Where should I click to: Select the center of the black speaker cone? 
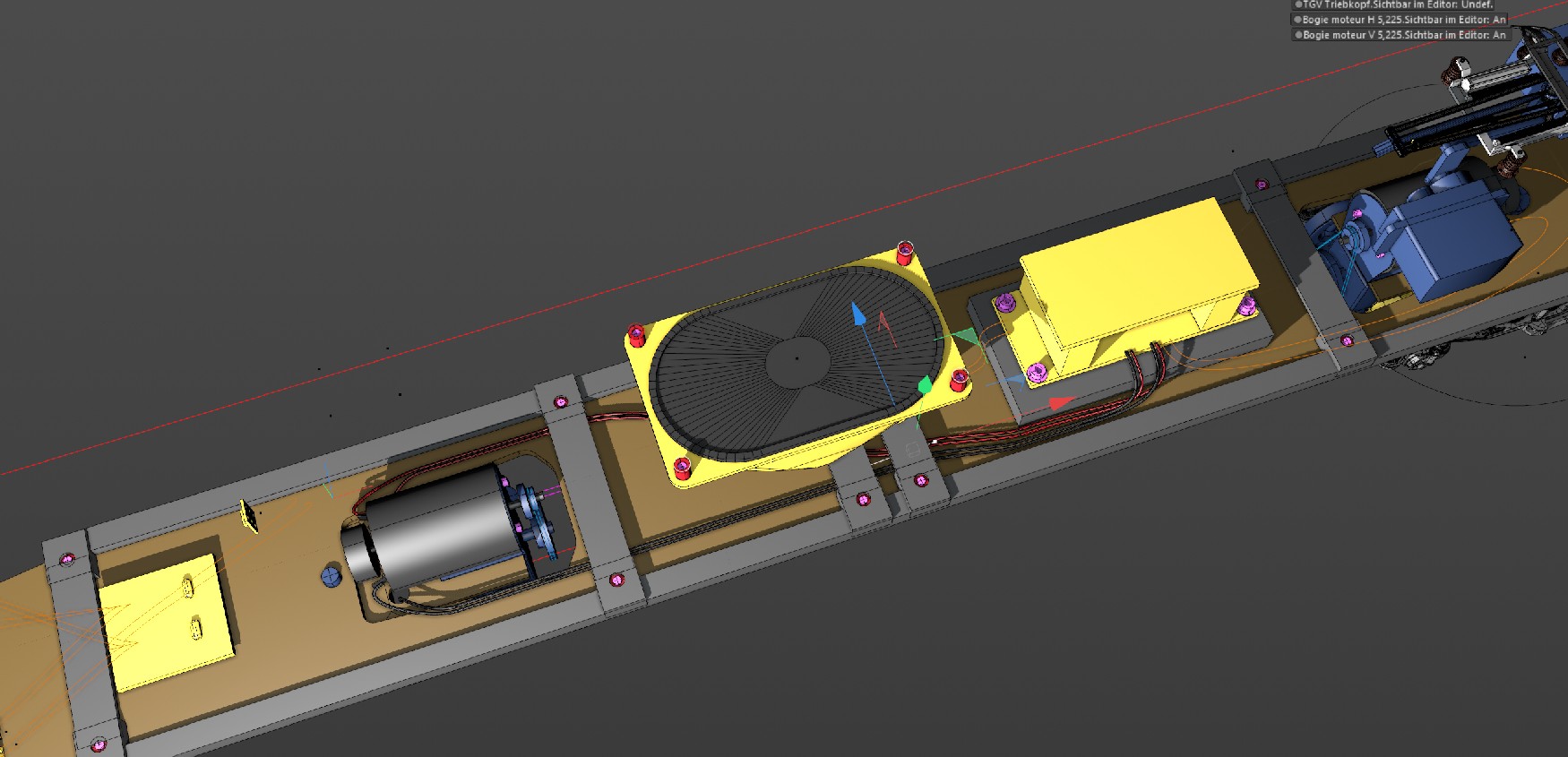pyautogui.click(x=797, y=360)
